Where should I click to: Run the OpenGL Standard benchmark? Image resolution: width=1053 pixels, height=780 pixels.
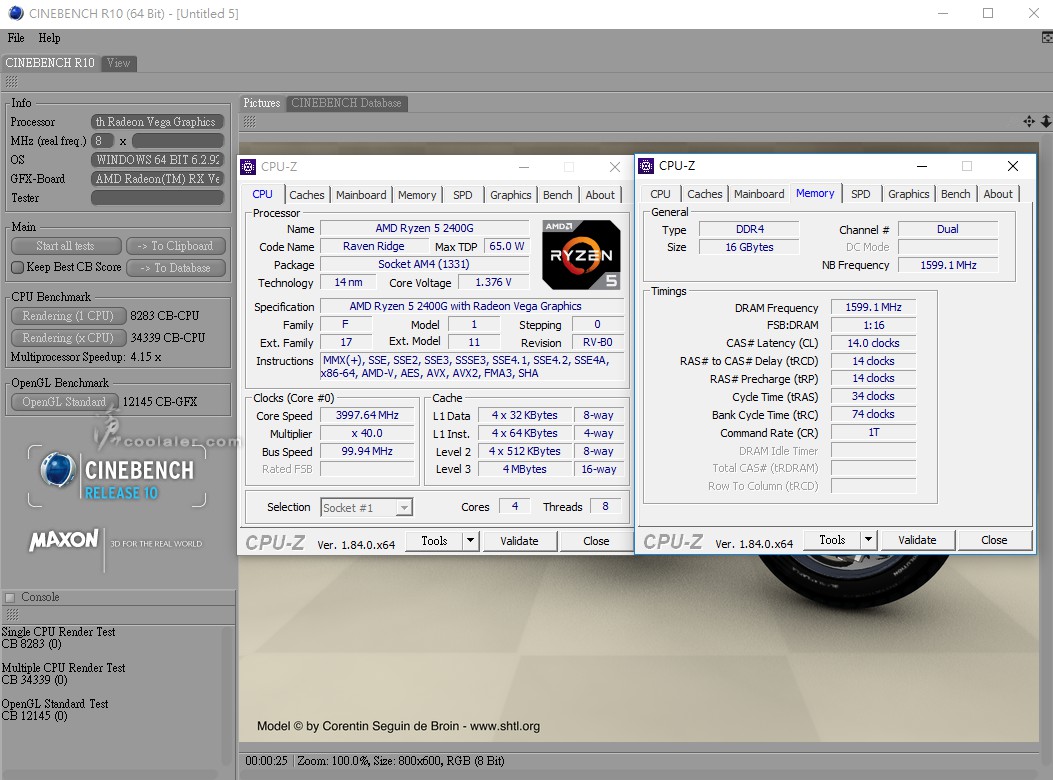point(64,402)
